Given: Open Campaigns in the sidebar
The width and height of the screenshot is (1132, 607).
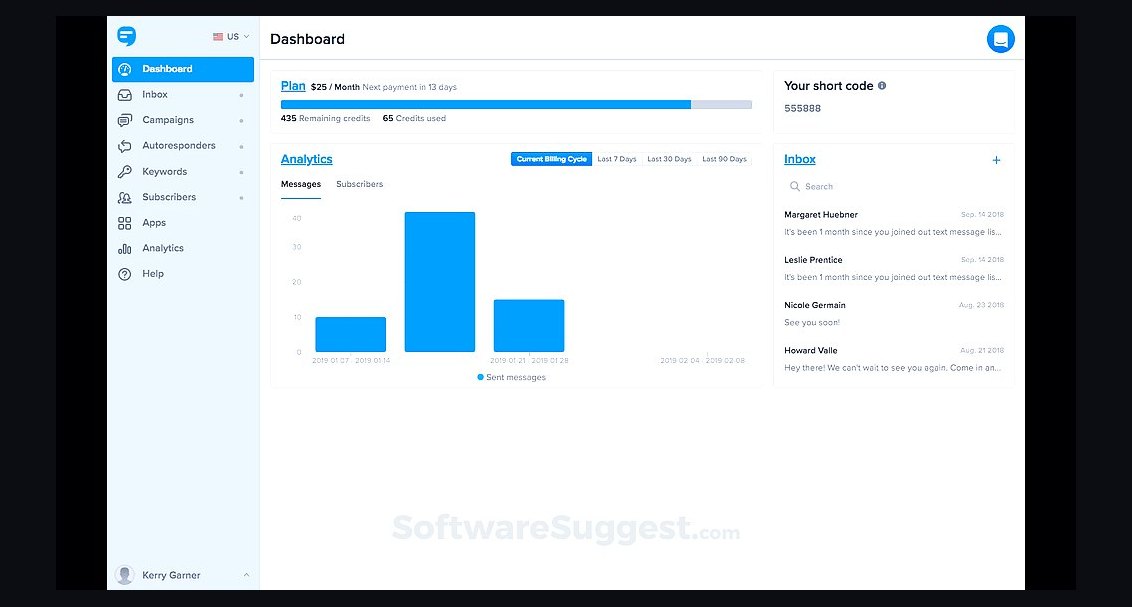Looking at the screenshot, I should [x=183, y=120].
